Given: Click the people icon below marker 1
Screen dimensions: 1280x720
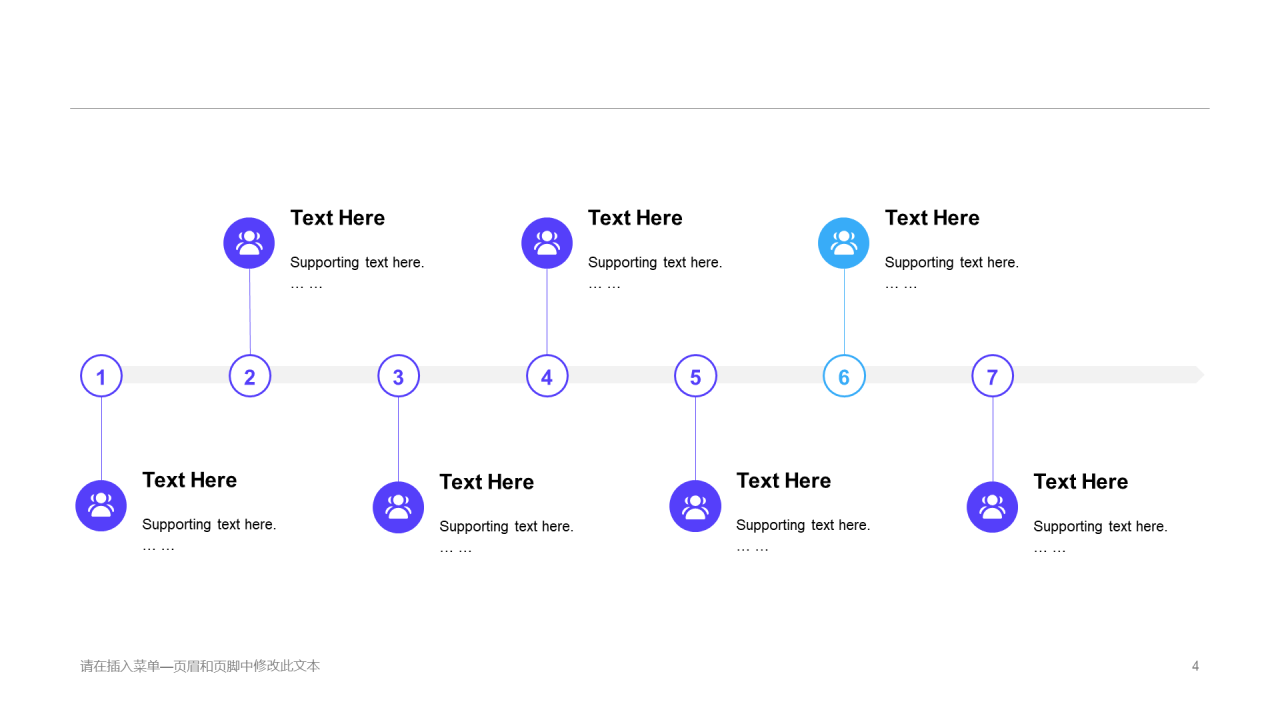Looking at the screenshot, I should pos(101,506).
